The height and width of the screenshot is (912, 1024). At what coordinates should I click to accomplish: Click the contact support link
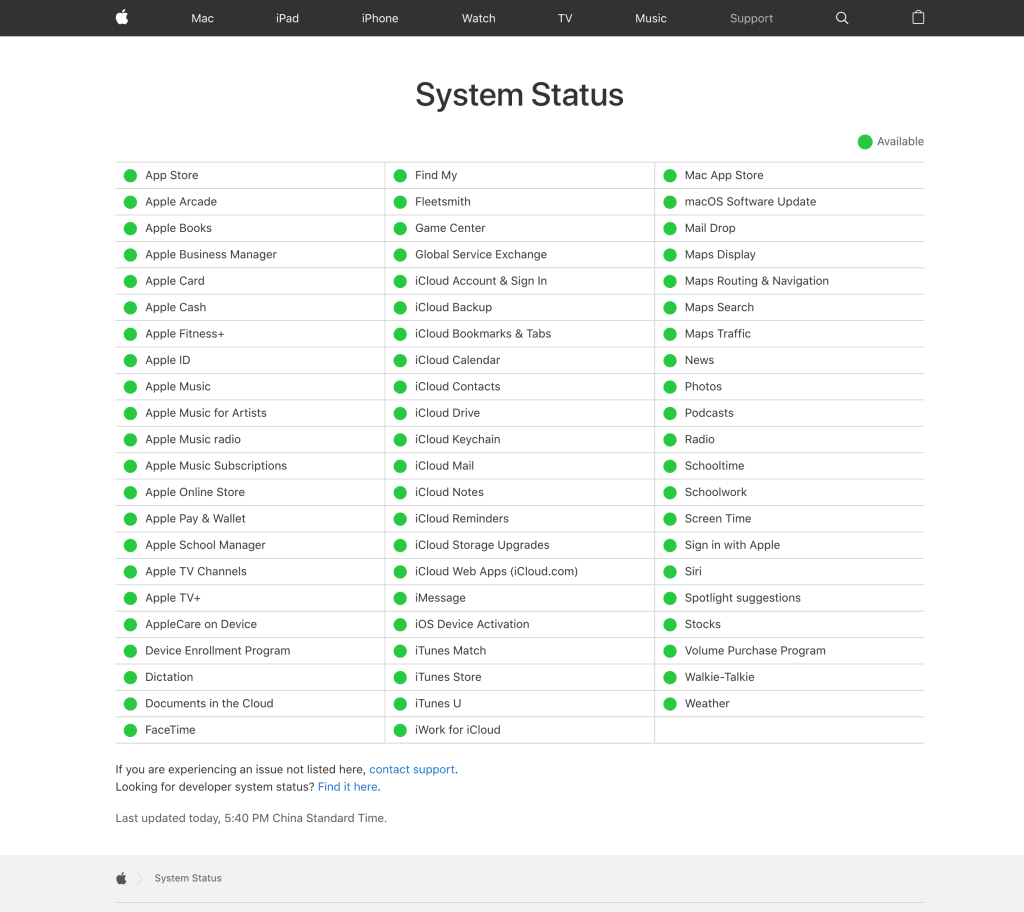(x=412, y=769)
